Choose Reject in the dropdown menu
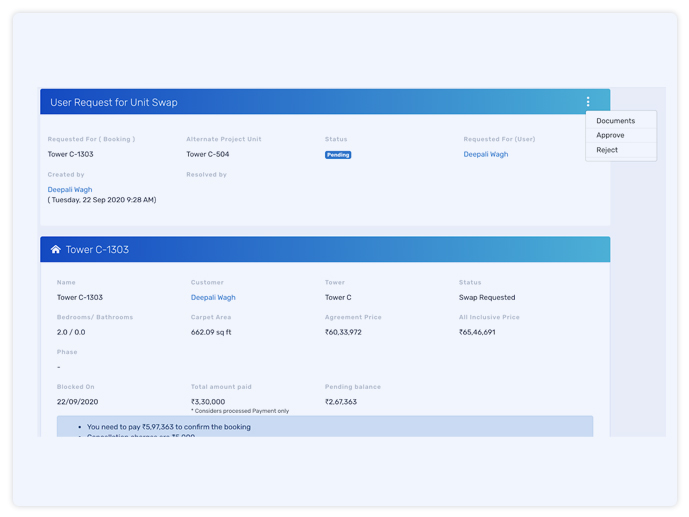 (607, 150)
